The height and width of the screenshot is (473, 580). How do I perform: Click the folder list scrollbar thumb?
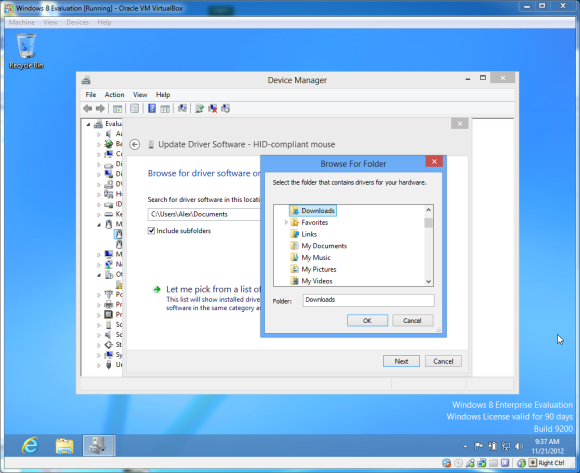coord(428,223)
